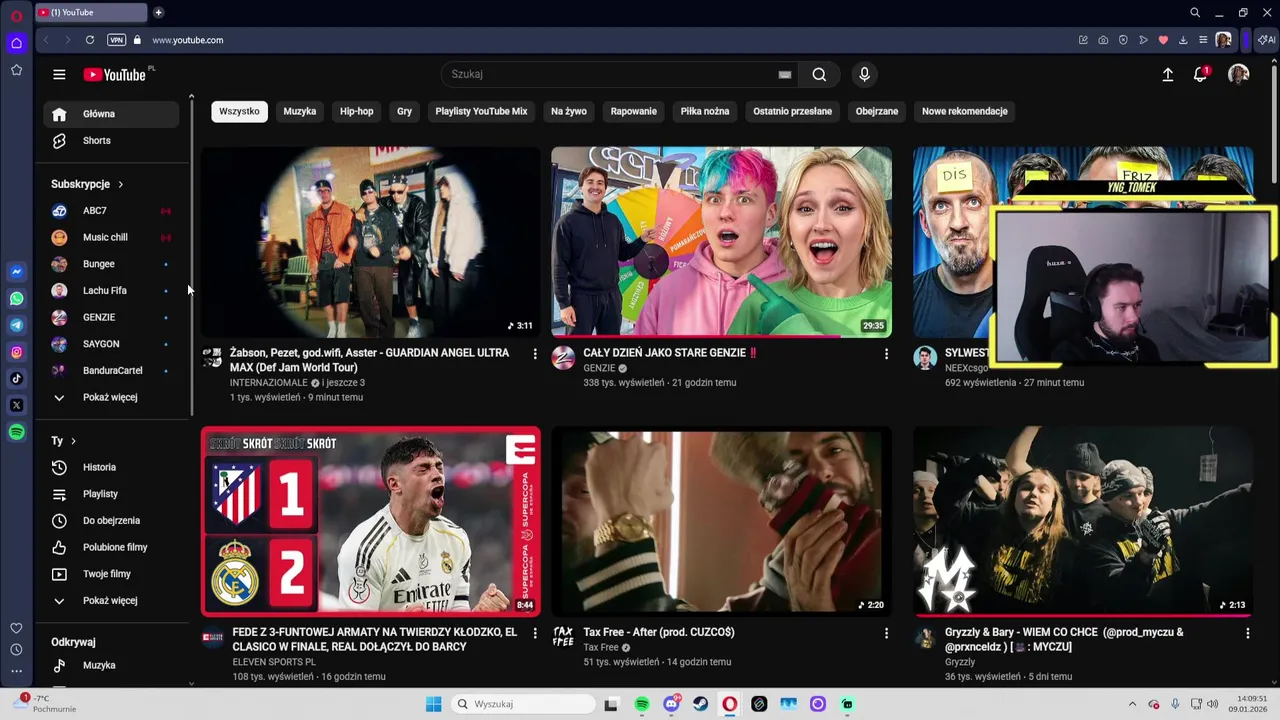Image resolution: width=1280 pixels, height=720 pixels.
Task: Open the Opera menu logo
Action: click(x=16, y=16)
